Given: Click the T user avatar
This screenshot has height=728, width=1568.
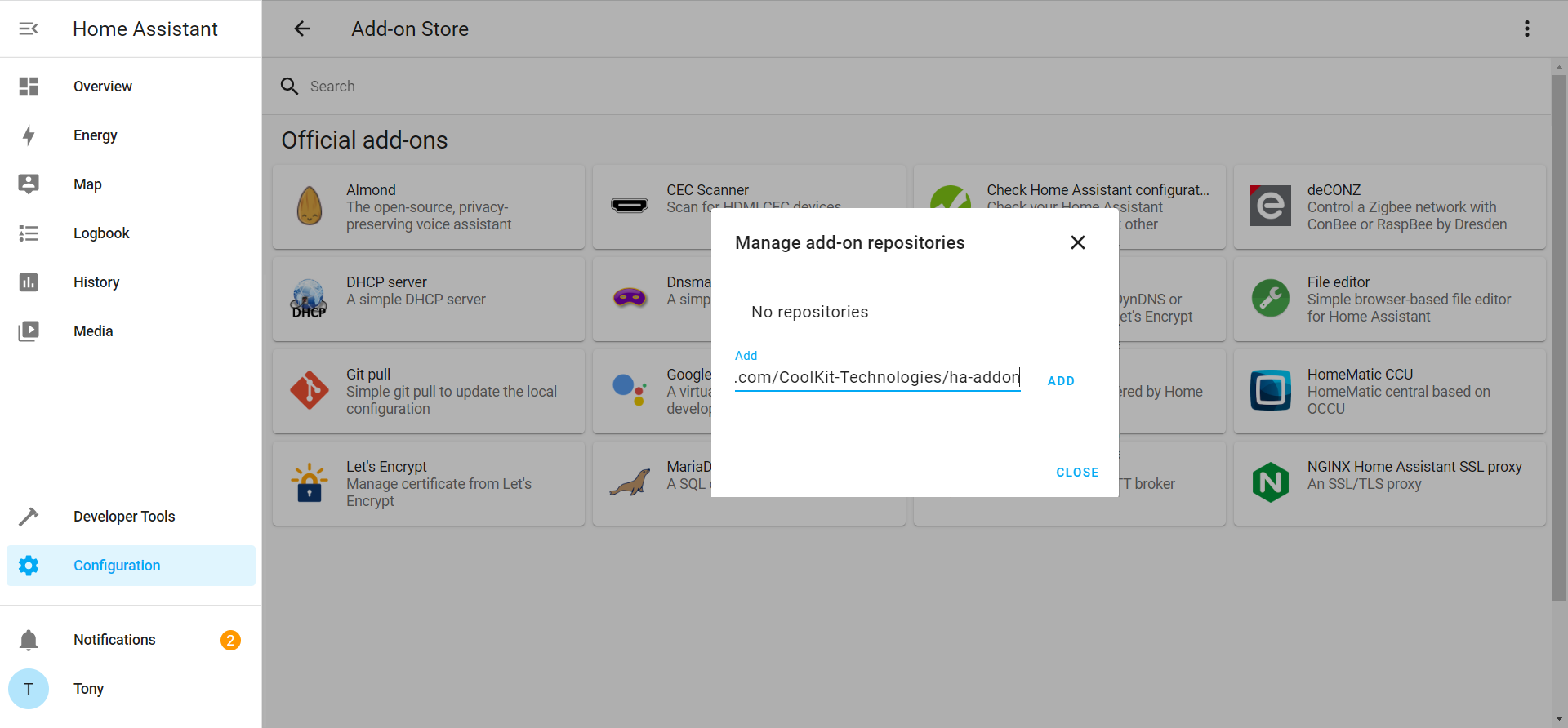Looking at the screenshot, I should point(29,689).
